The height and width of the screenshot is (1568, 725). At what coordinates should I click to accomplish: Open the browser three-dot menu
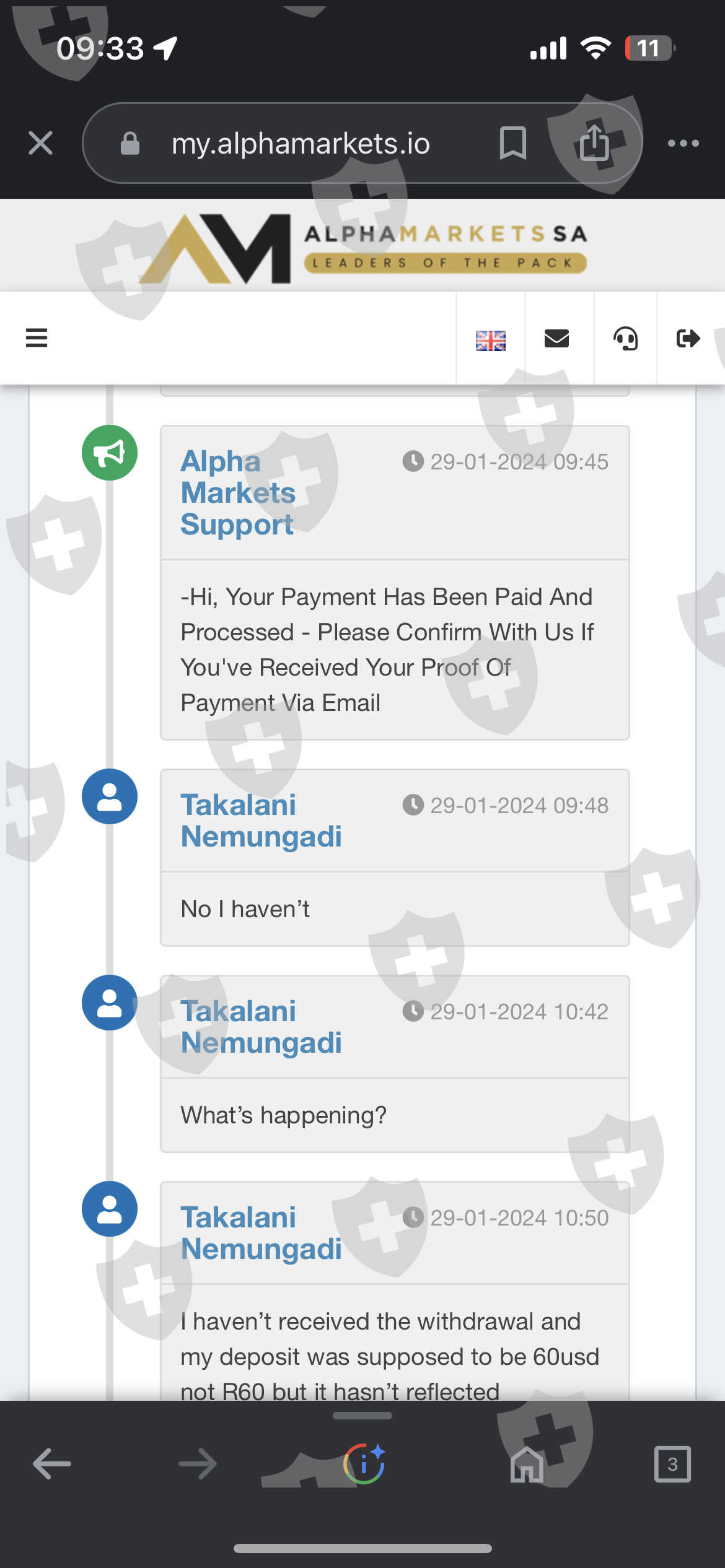click(683, 143)
